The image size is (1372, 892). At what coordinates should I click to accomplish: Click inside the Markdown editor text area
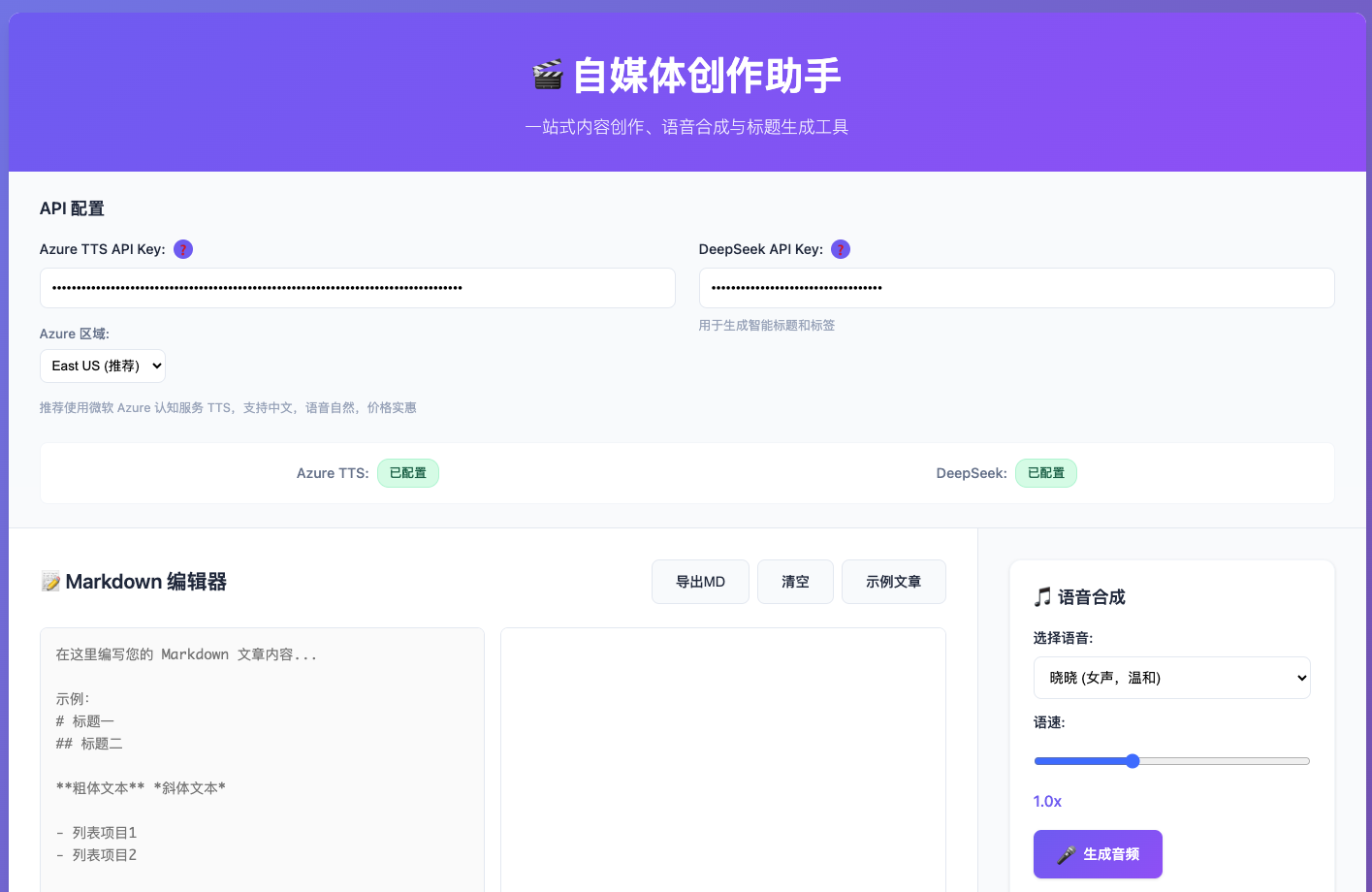pos(262,756)
